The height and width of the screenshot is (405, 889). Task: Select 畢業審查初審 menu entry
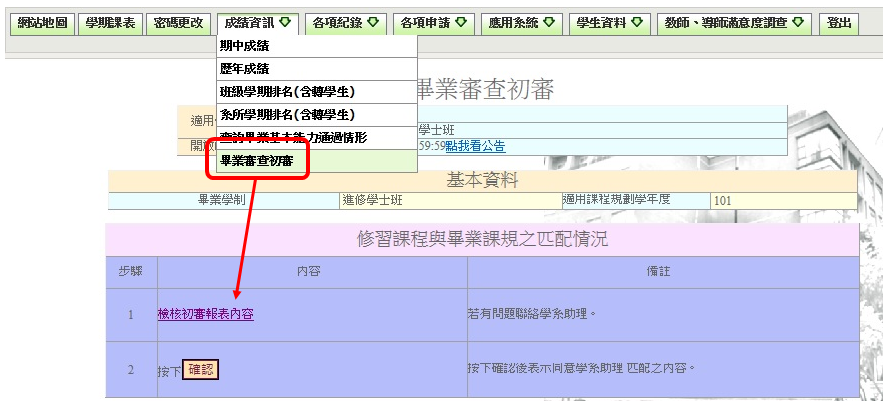[x=317, y=161]
